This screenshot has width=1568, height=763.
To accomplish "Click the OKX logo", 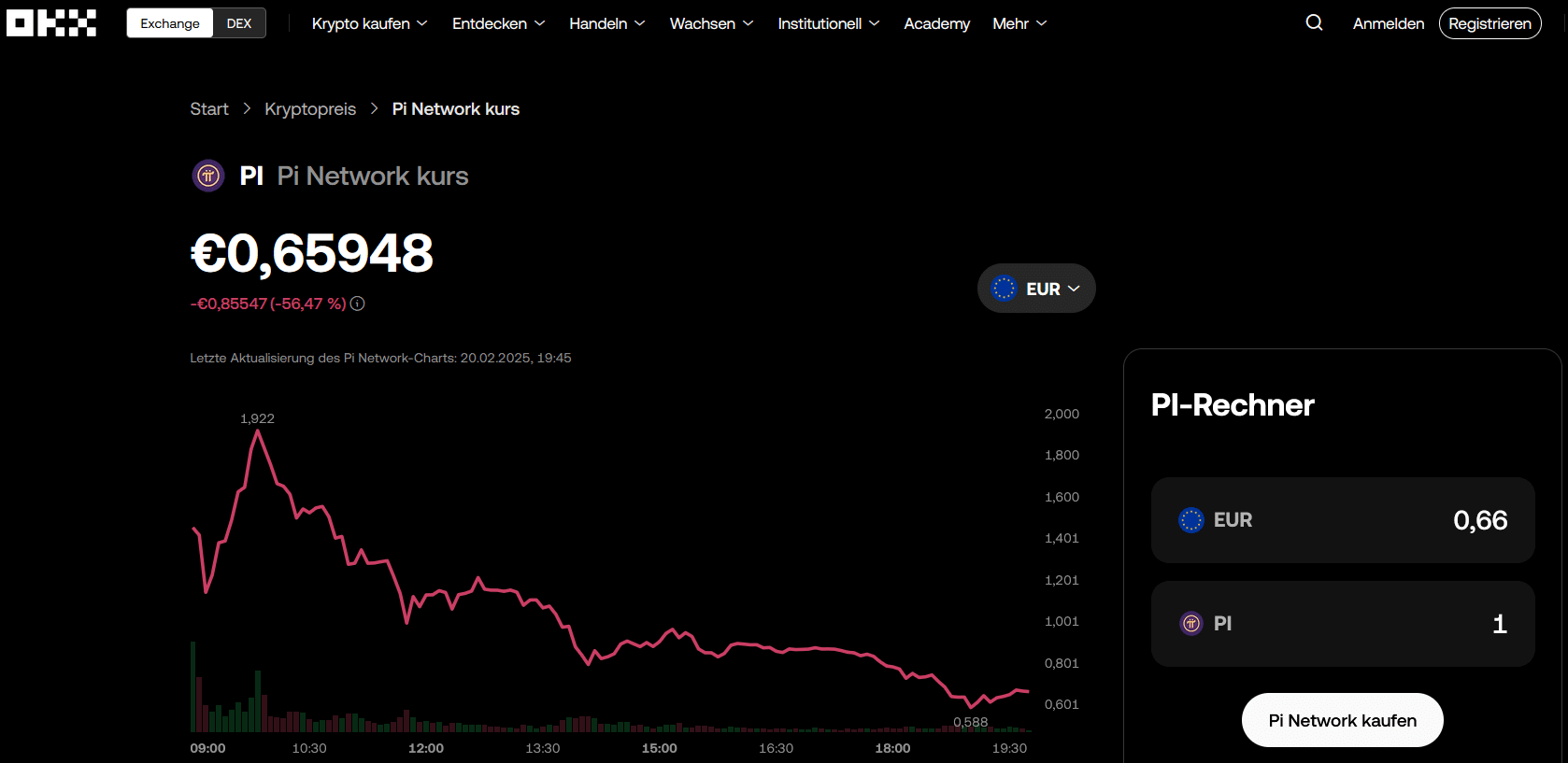I will tap(51, 23).
